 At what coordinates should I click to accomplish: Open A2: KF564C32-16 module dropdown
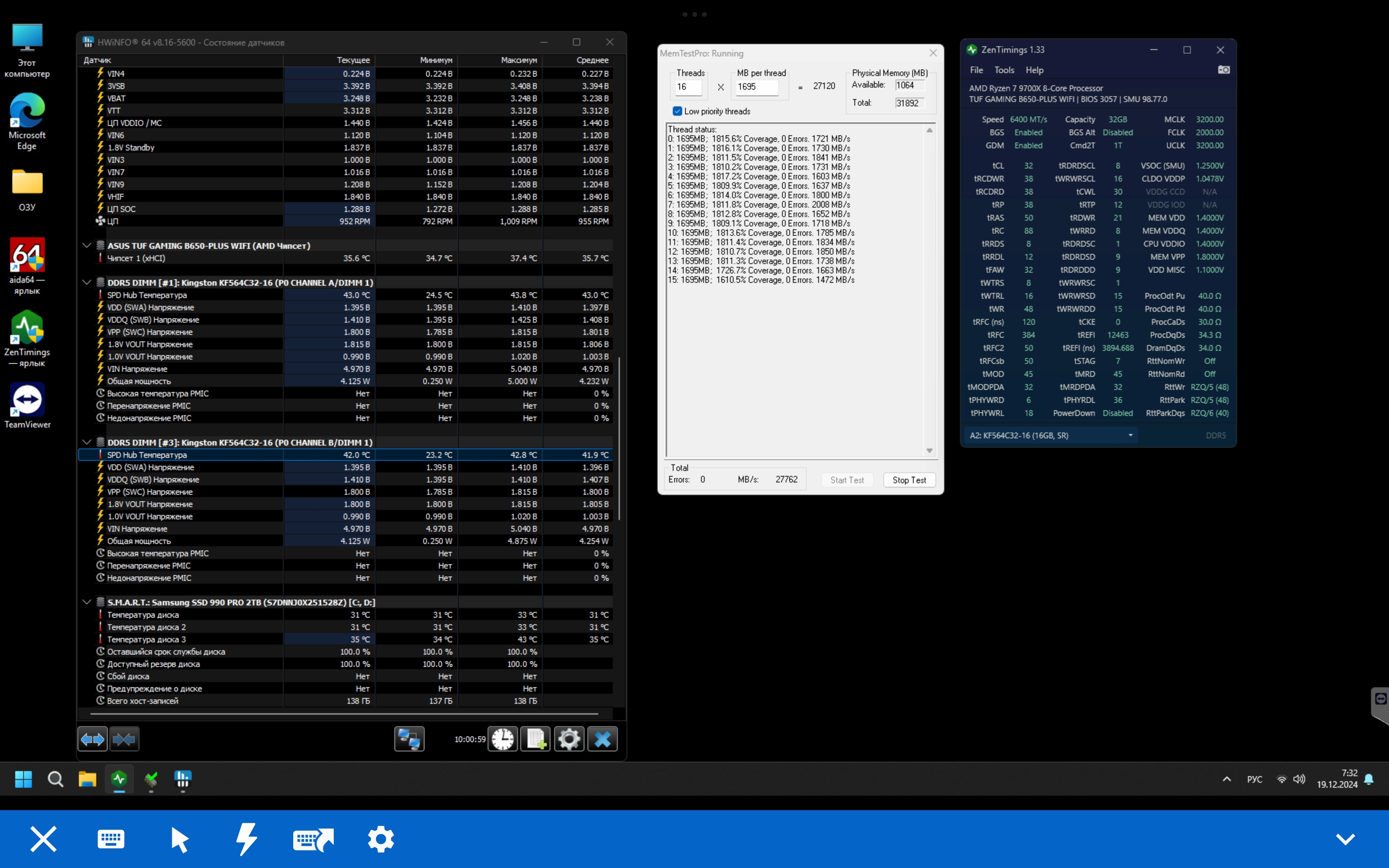coord(1051,435)
